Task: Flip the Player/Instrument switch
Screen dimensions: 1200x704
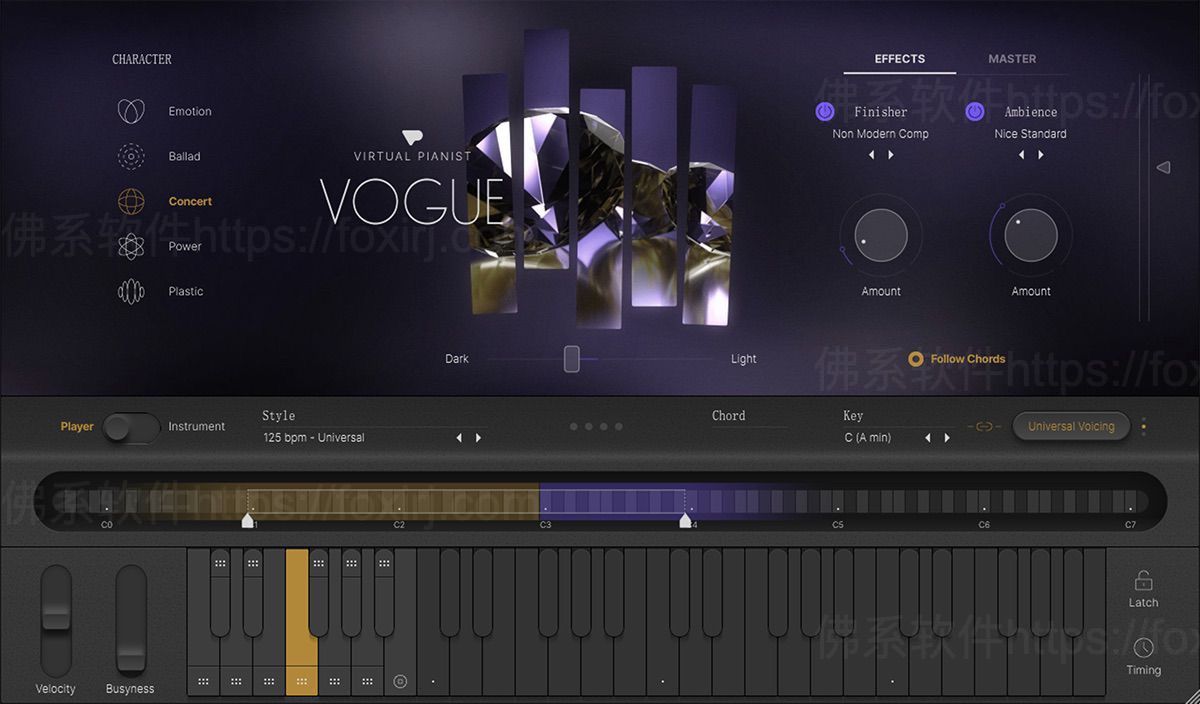Action: click(131, 427)
